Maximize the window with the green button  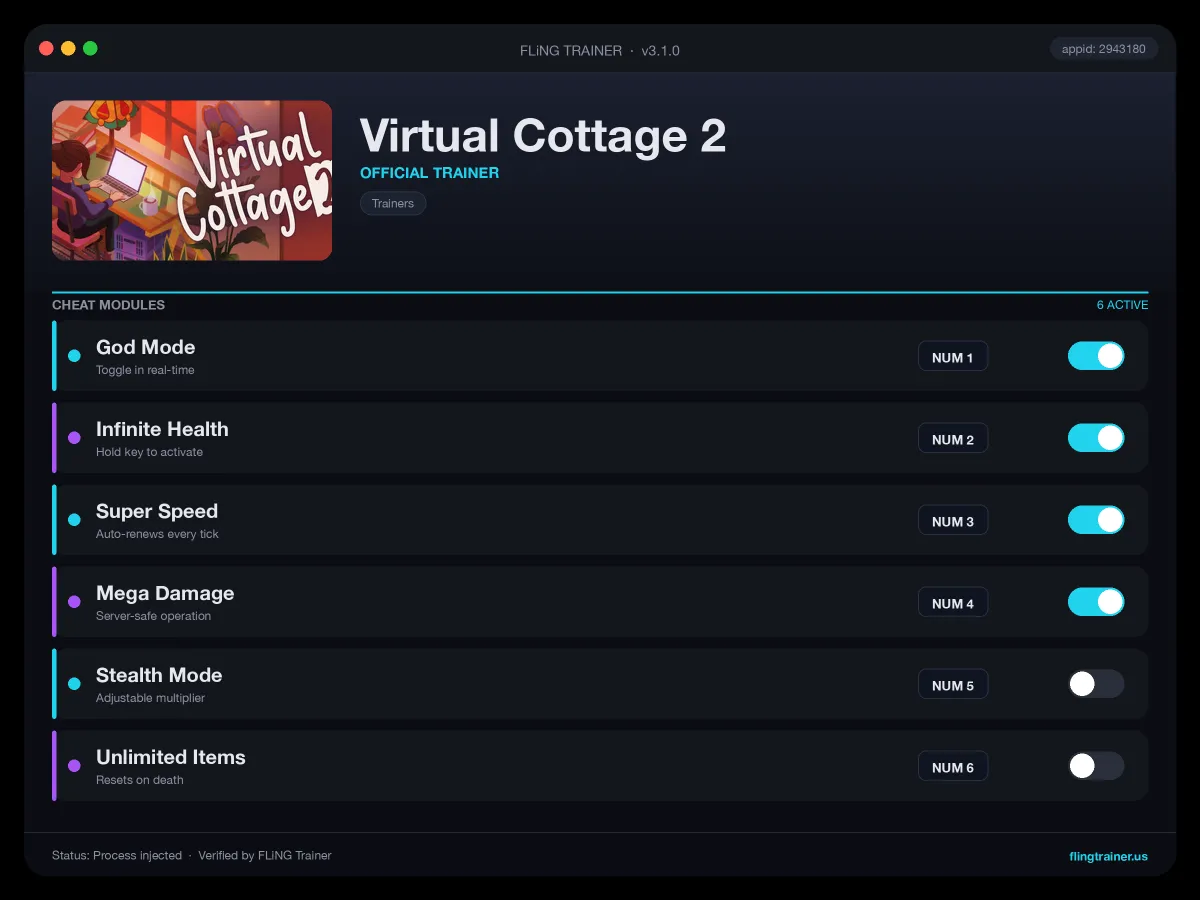90,48
